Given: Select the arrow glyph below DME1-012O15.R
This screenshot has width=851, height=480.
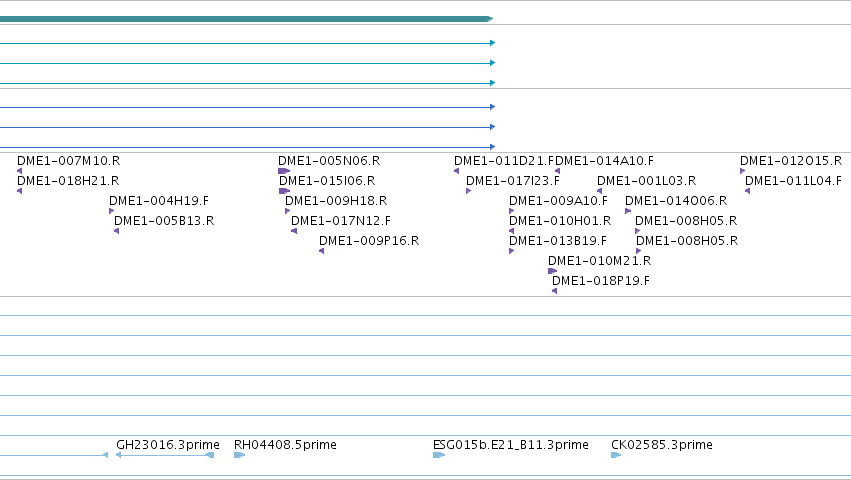Looking at the screenshot, I should 742,171.
